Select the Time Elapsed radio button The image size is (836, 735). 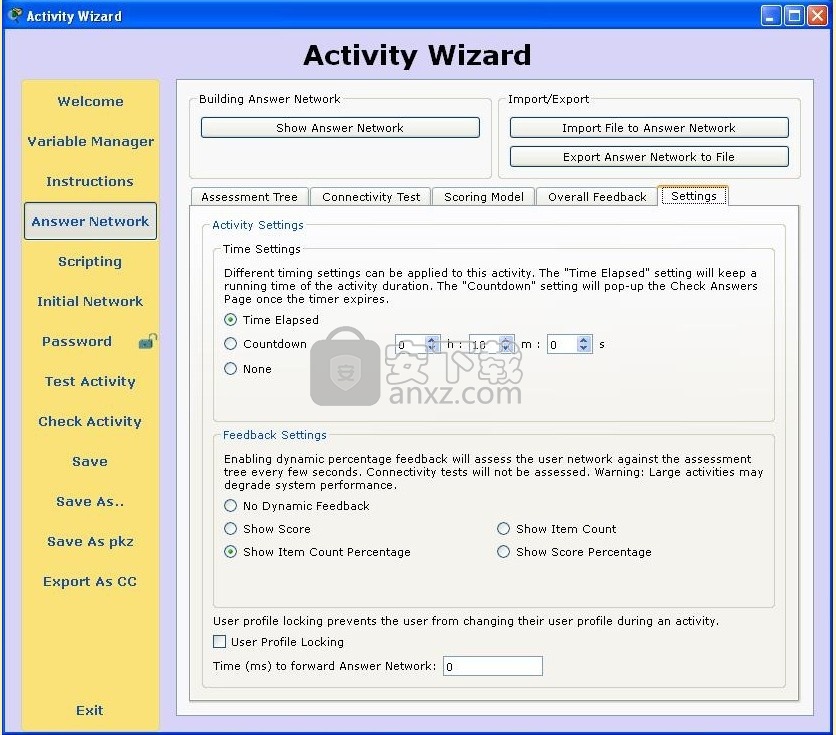[x=230, y=320]
